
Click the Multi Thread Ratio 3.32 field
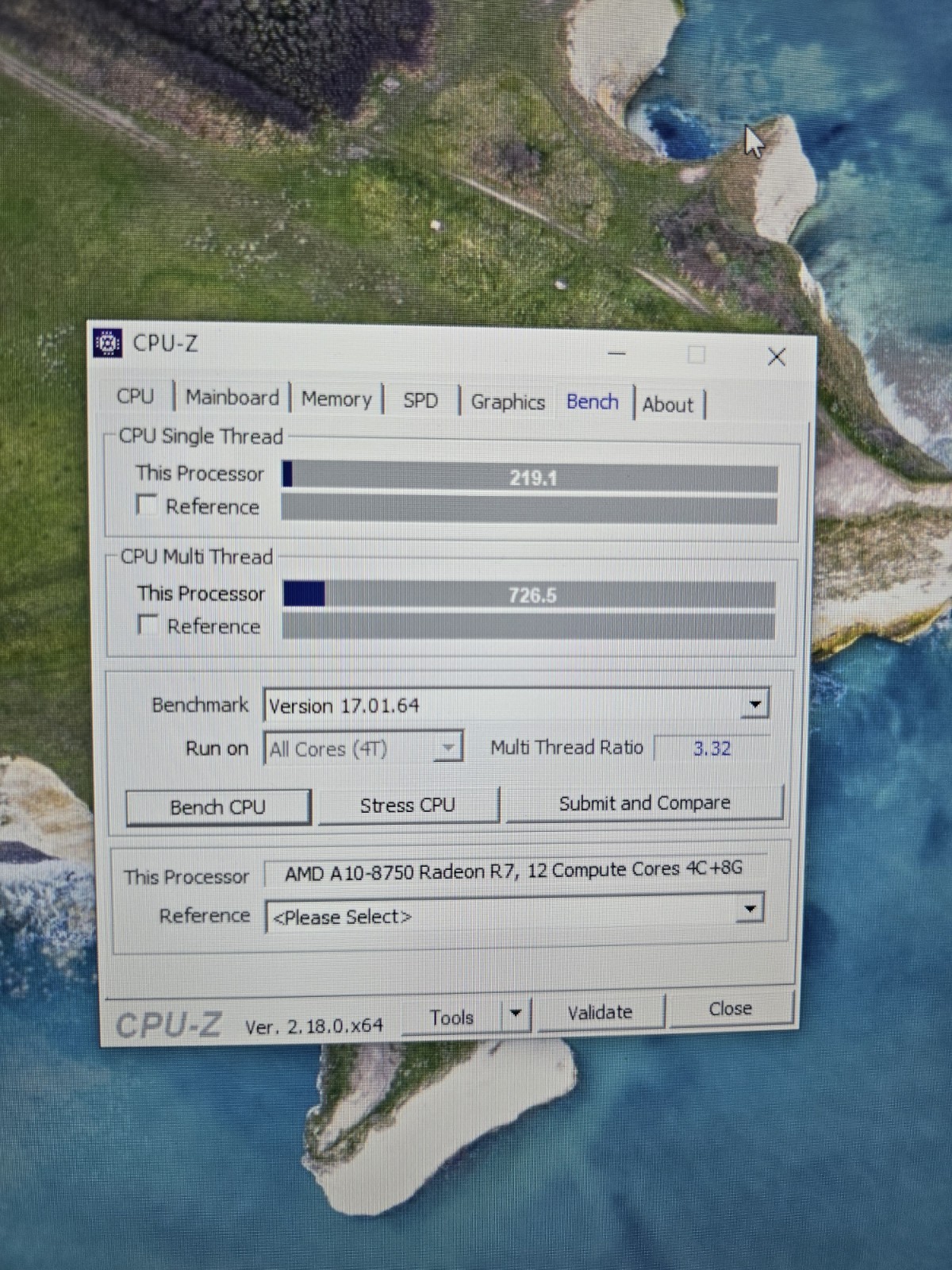pos(712,749)
